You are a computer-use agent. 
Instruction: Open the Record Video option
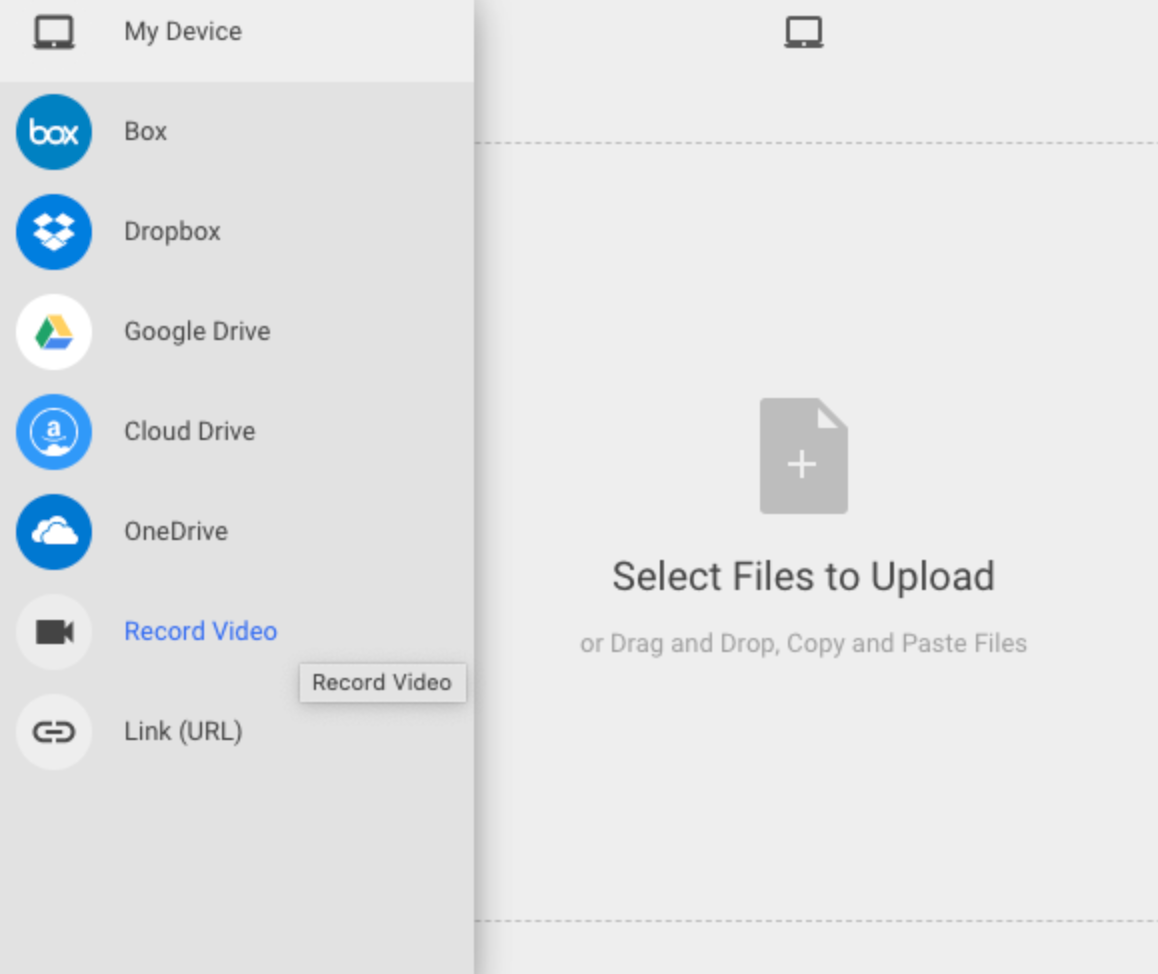click(200, 631)
